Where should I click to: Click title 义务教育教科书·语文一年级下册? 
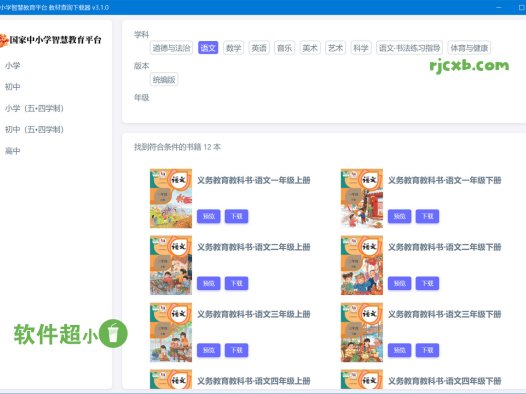[444, 180]
